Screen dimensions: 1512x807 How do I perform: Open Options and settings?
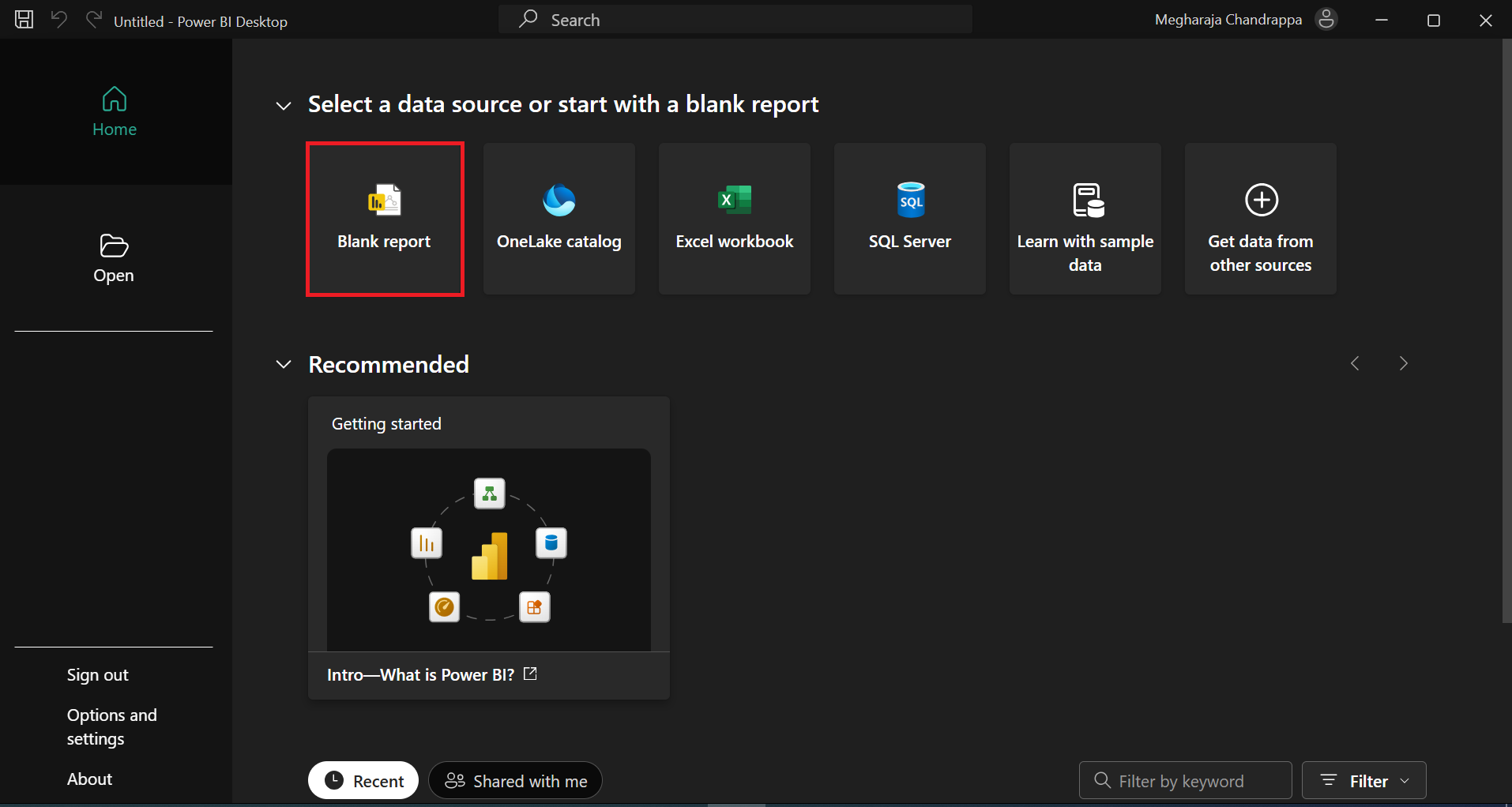[111, 727]
